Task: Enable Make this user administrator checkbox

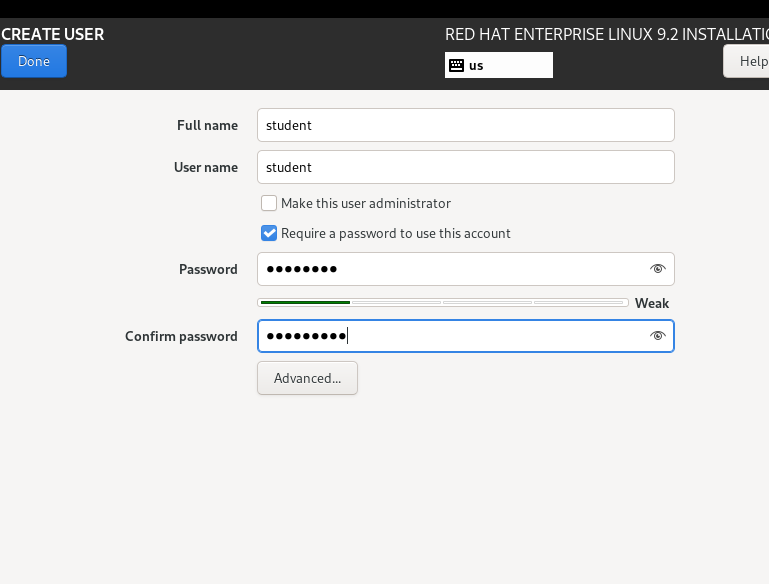Action: [269, 203]
